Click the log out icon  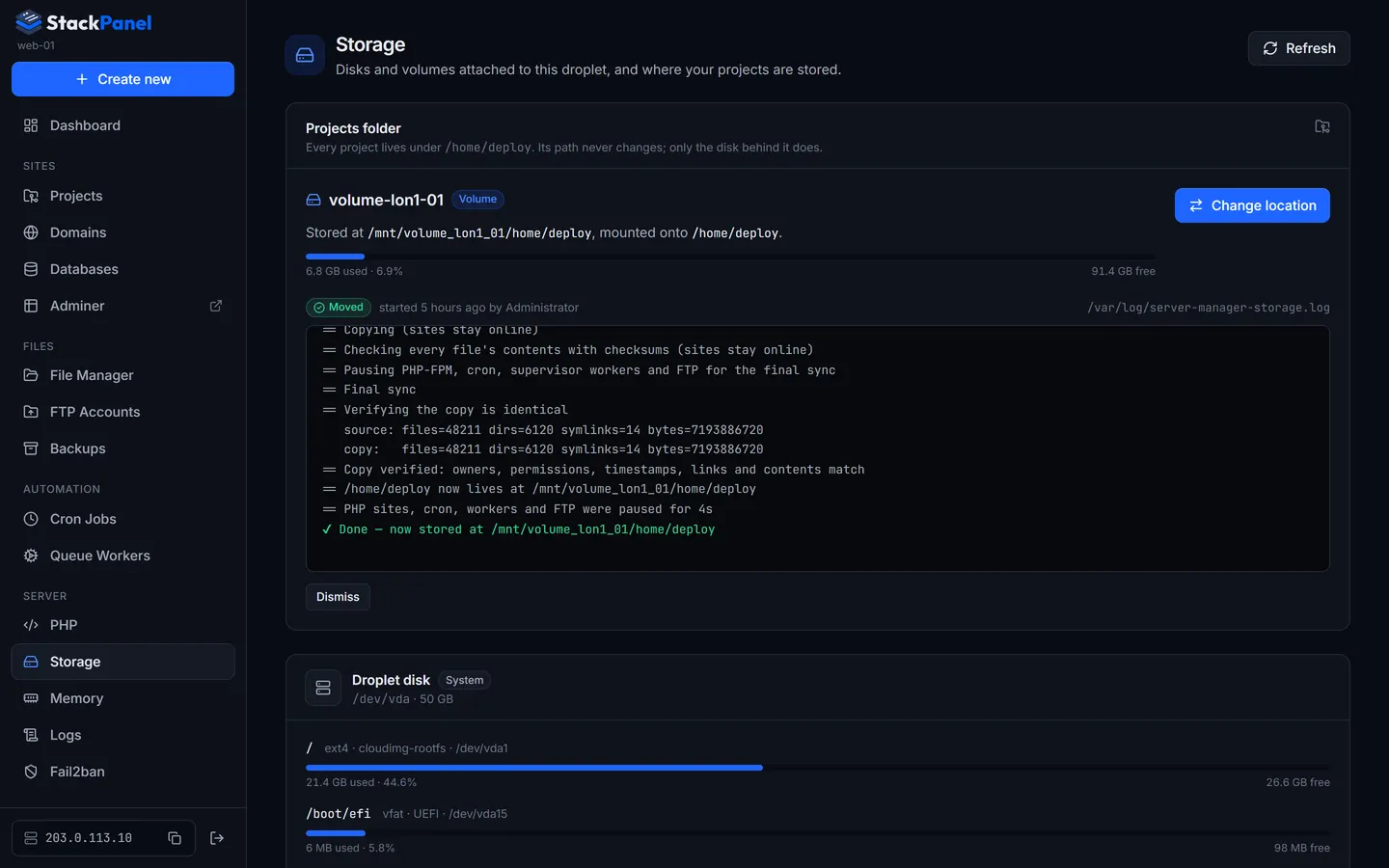217,838
